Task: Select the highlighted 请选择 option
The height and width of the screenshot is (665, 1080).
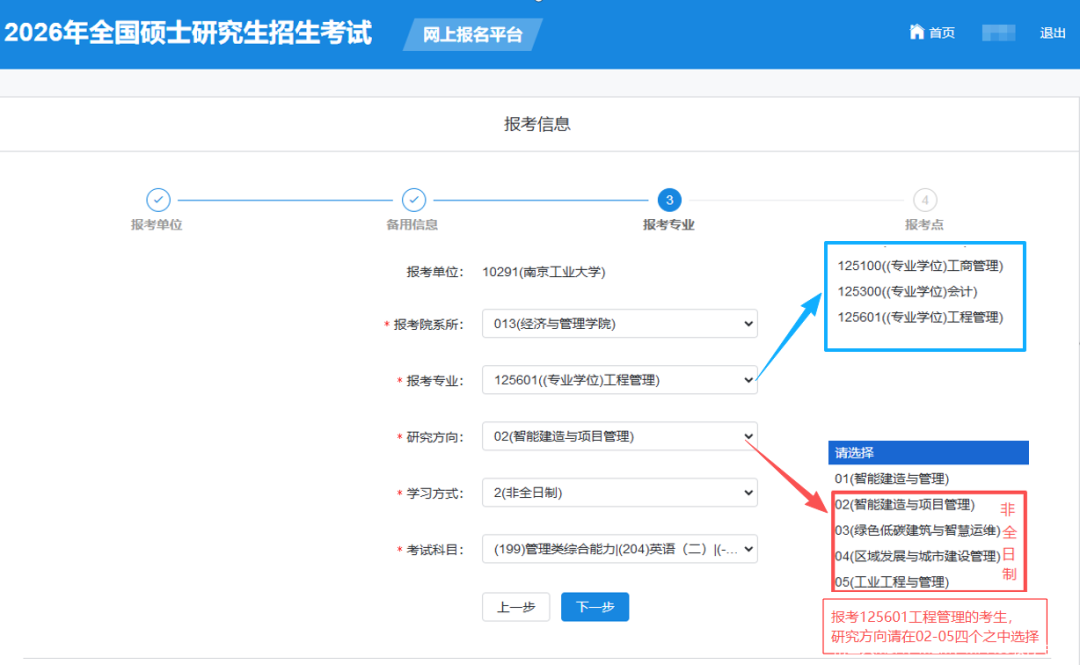Action: pyautogui.click(x=928, y=453)
